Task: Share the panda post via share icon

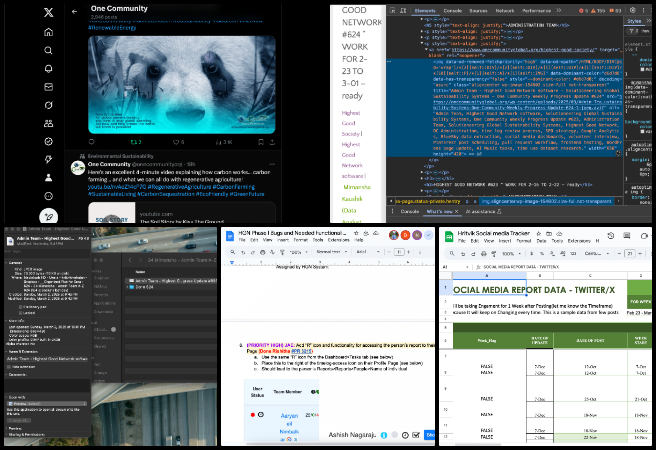Action: [272, 142]
